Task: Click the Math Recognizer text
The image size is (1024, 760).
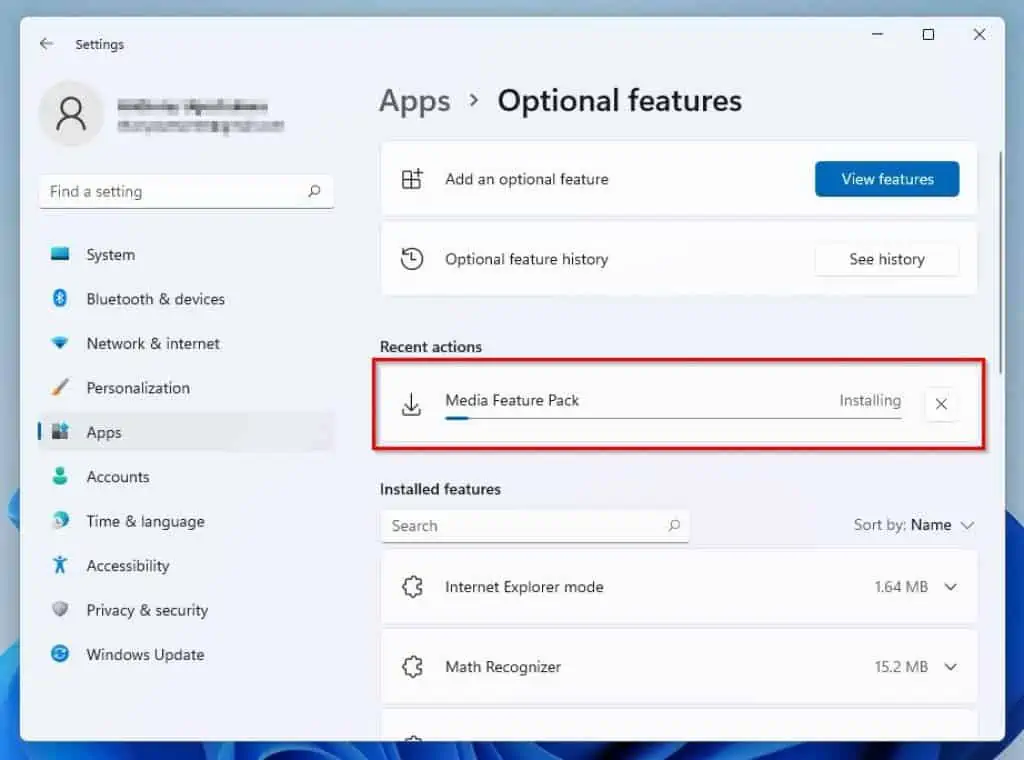Action: 503,667
